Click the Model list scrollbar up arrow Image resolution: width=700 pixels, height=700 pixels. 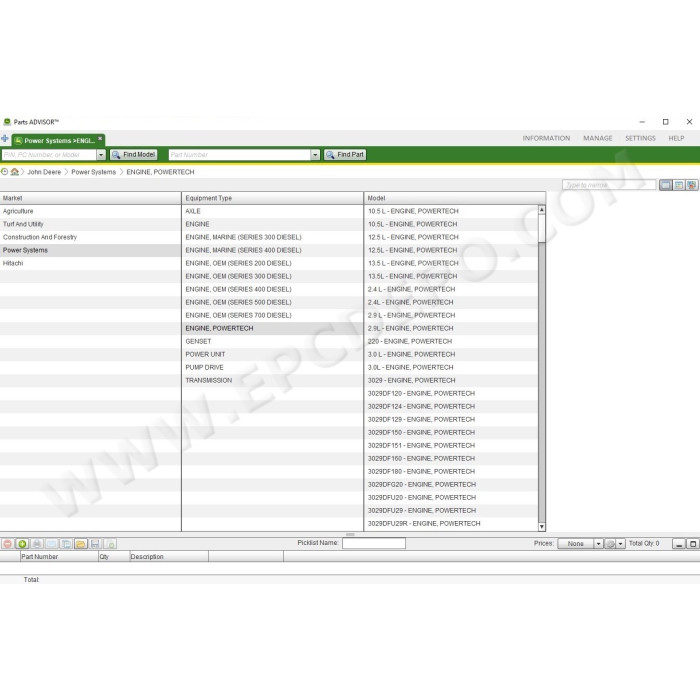(542, 209)
